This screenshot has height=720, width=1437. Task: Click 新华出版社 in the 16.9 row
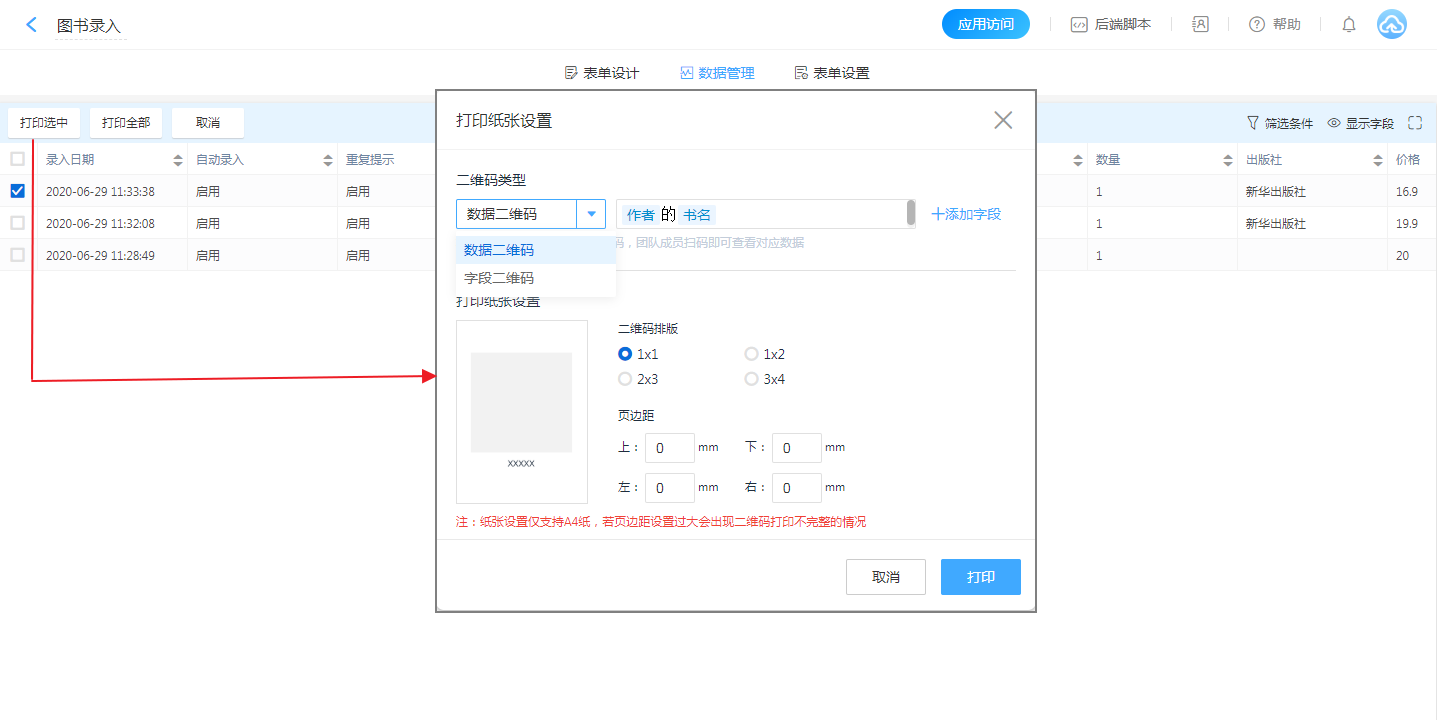pos(1275,191)
